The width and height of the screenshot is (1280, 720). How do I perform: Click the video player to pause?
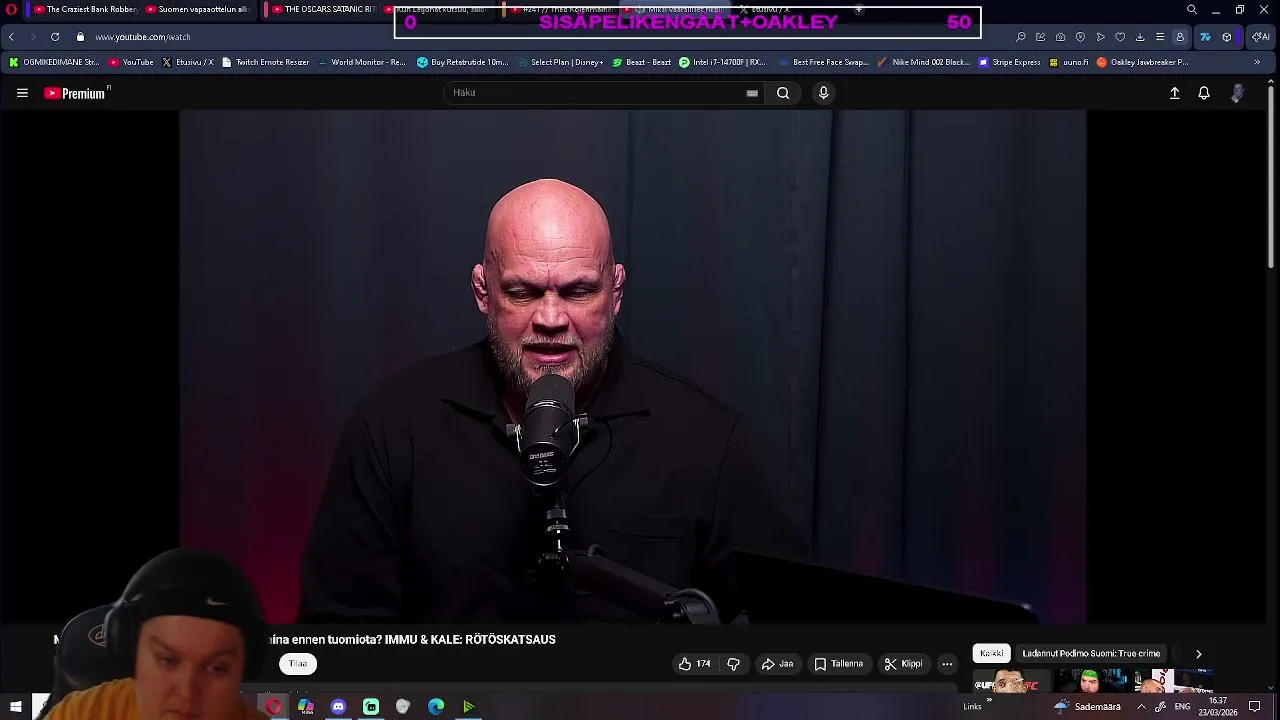click(x=633, y=367)
